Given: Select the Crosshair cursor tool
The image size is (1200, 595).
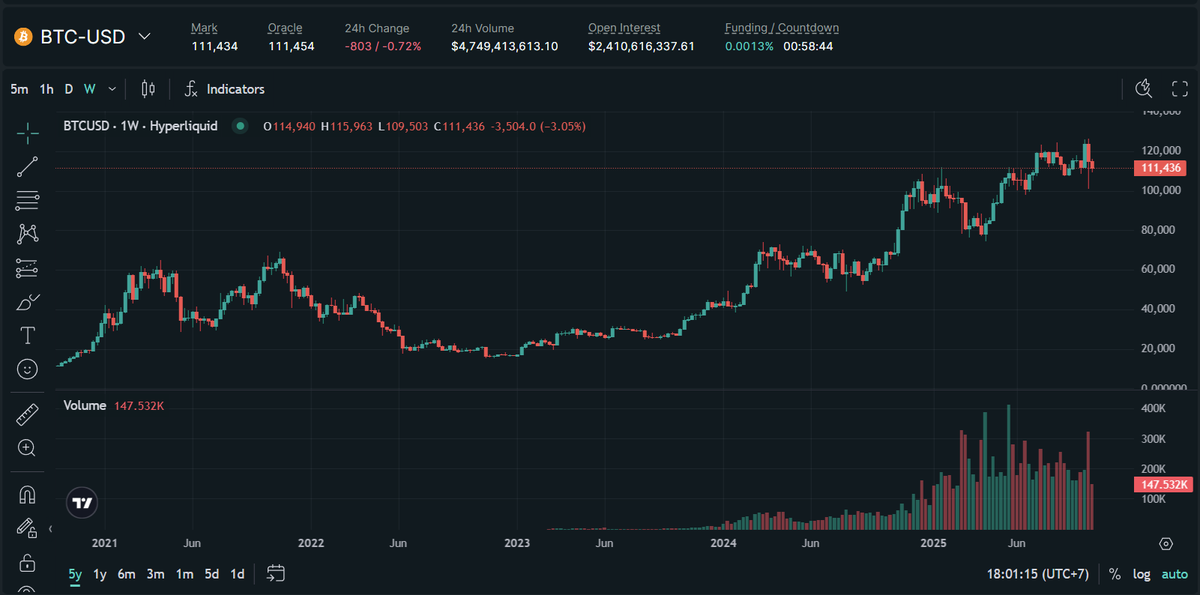Looking at the screenshot, I should point(26,133).
